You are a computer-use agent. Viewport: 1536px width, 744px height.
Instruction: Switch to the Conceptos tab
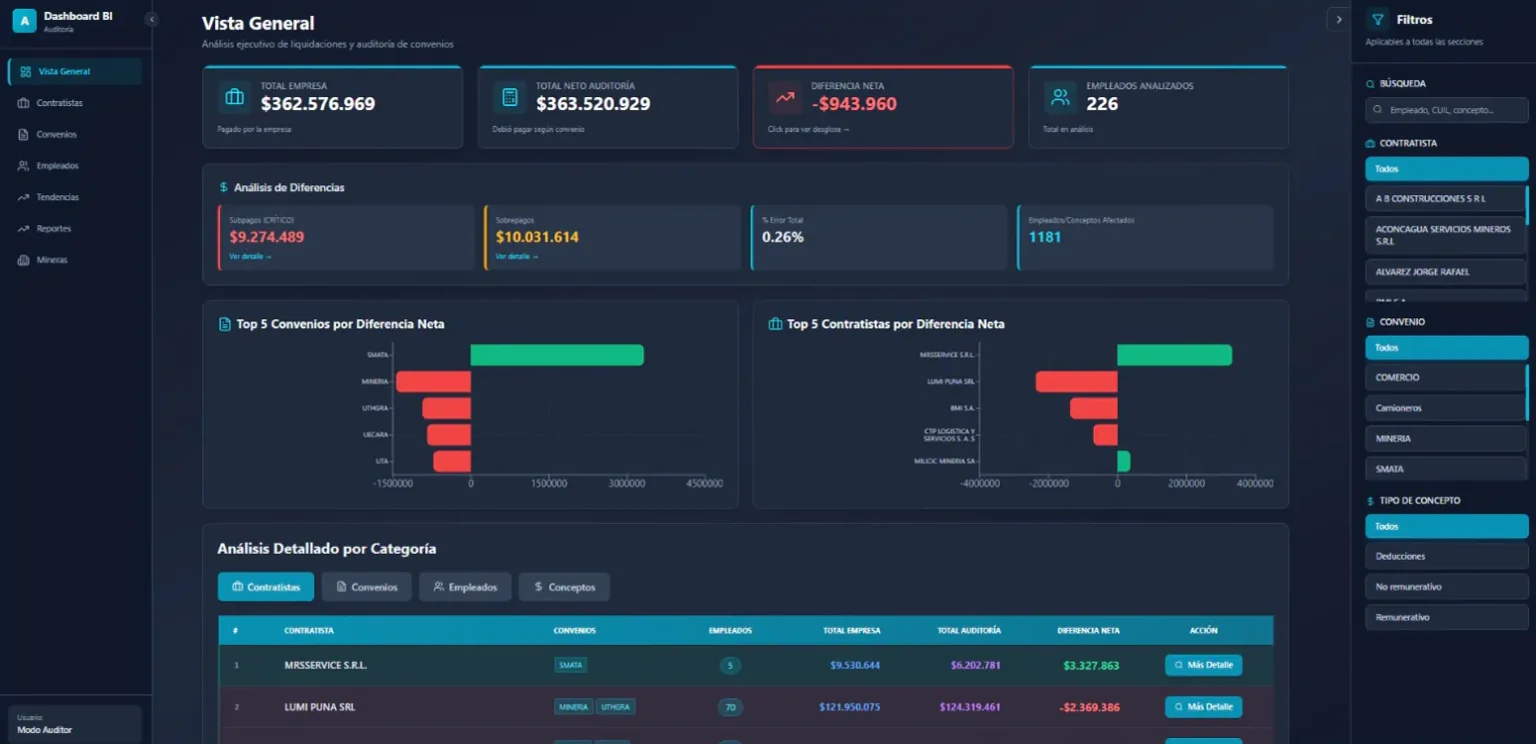click(x=563, y=587)
